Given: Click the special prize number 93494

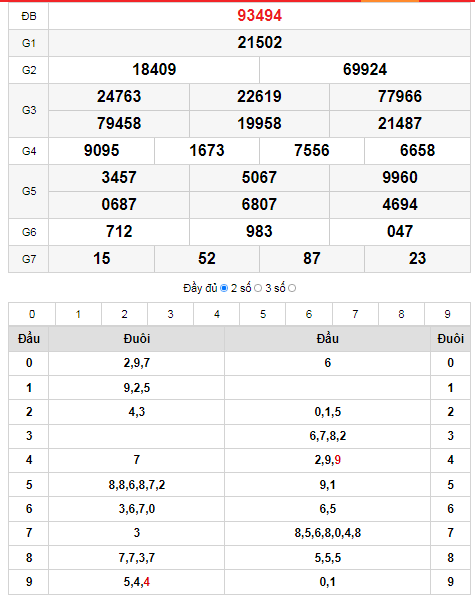Looking at the screenshot, I should [259, 16].
